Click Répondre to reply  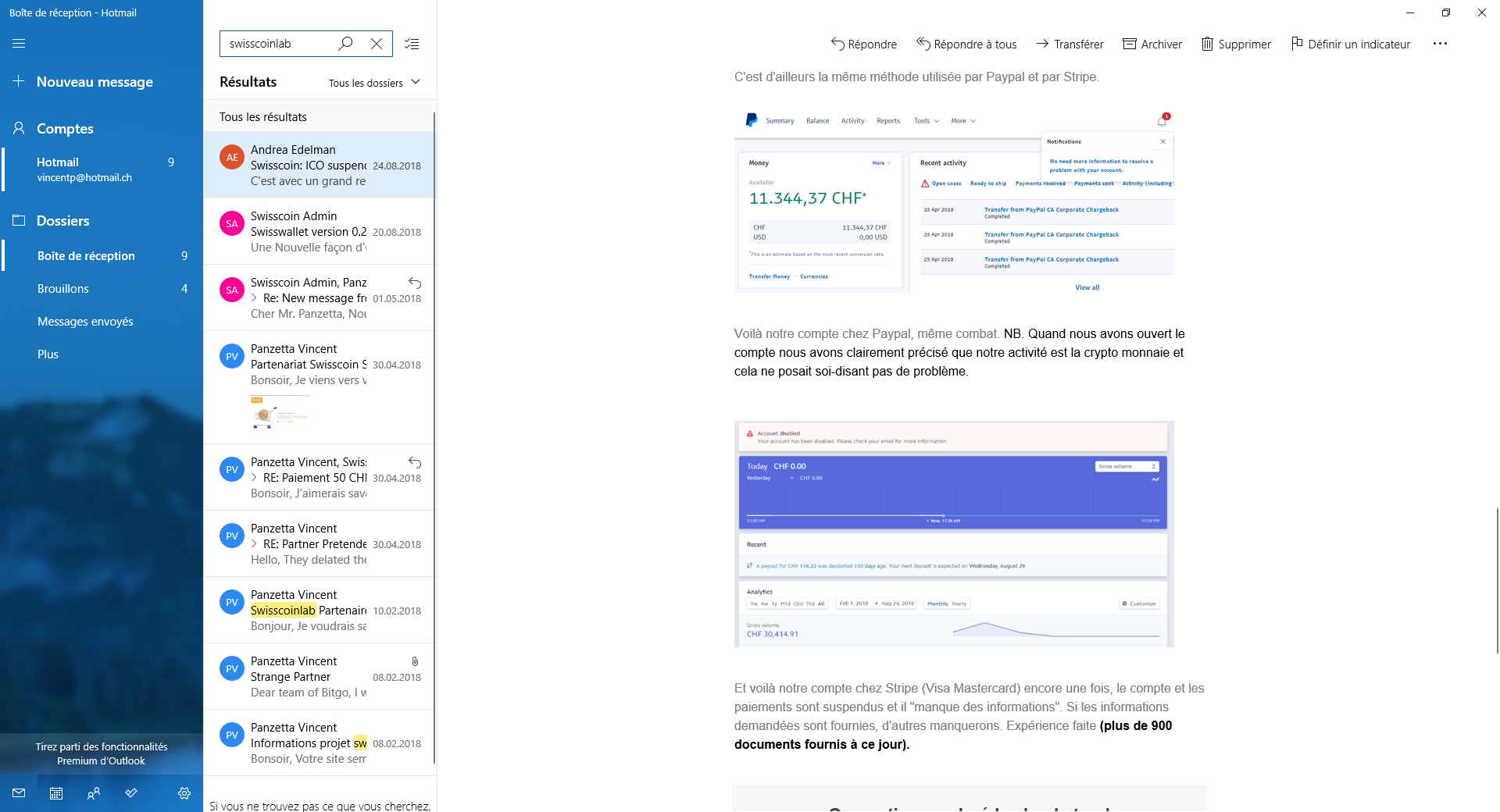pyautogui.click(x=863, y=44)
